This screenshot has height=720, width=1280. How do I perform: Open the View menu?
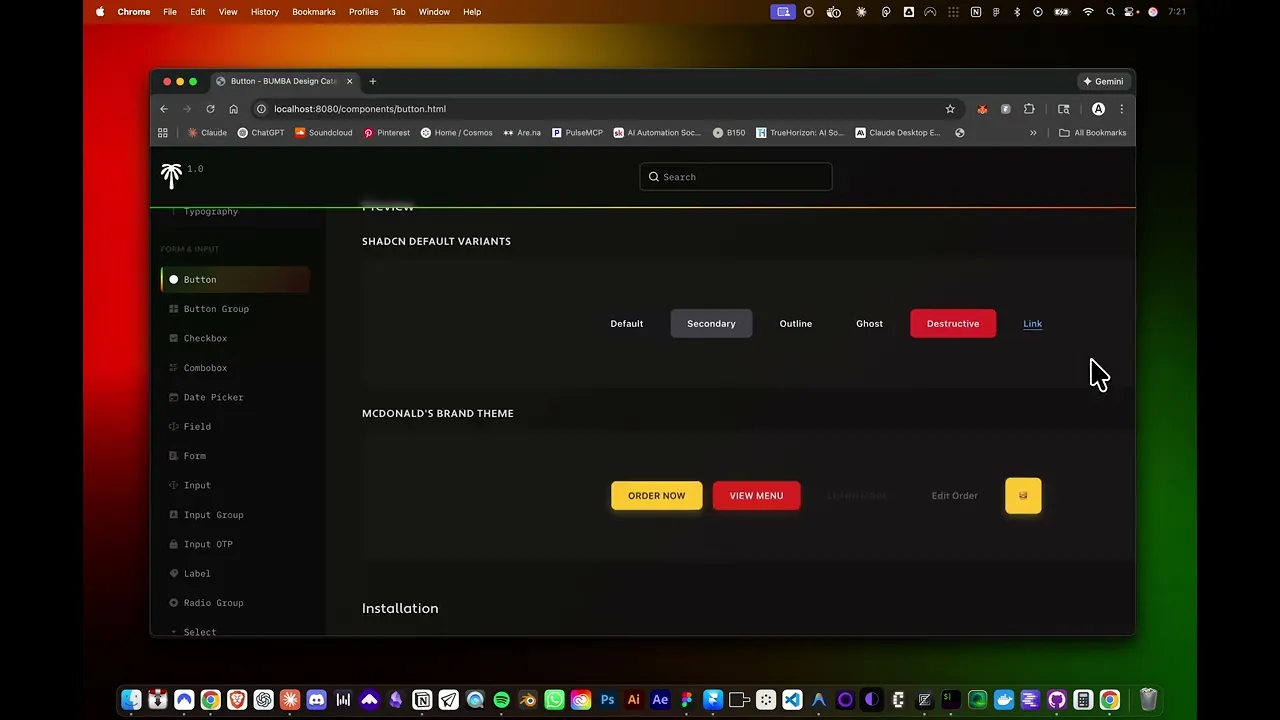tap(228, 12)
